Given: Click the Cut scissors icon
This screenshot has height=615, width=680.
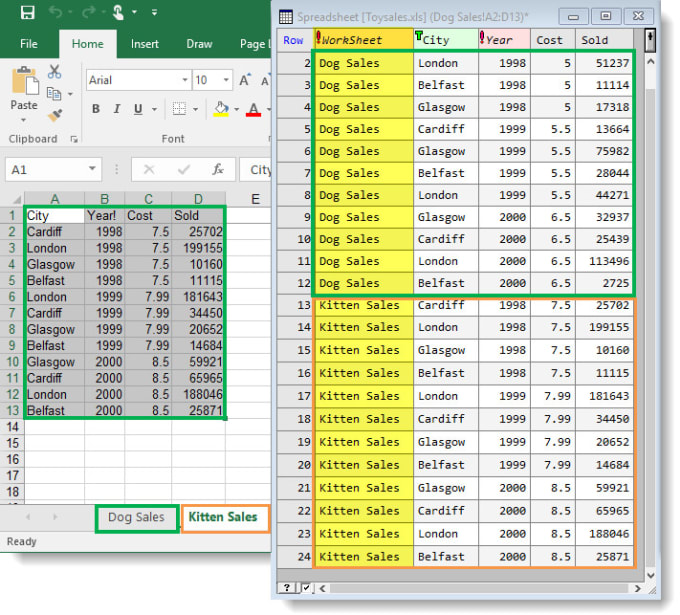Looking at the screenshot, I should click(x=54, y=72).
